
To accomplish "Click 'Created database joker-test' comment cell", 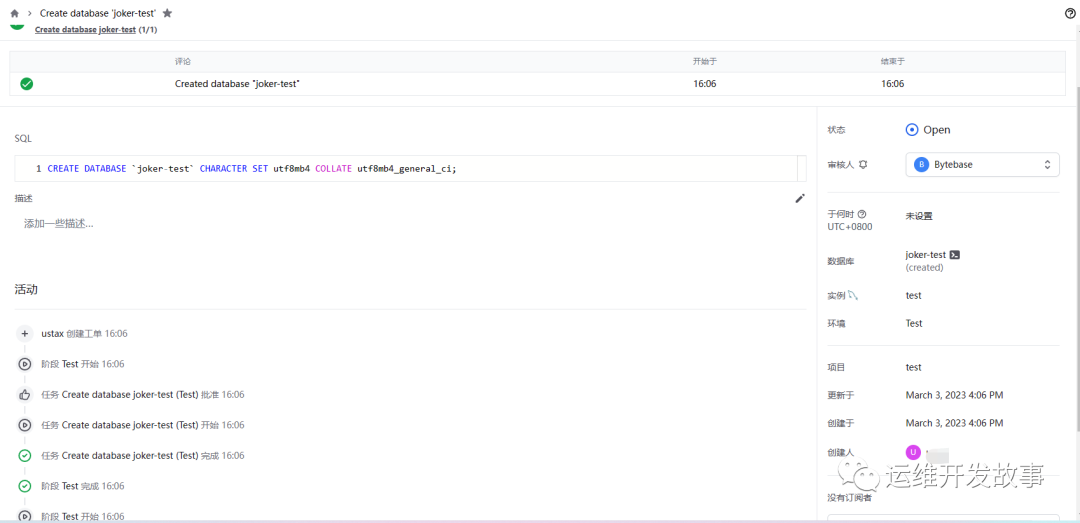I will tap(238, 84).
